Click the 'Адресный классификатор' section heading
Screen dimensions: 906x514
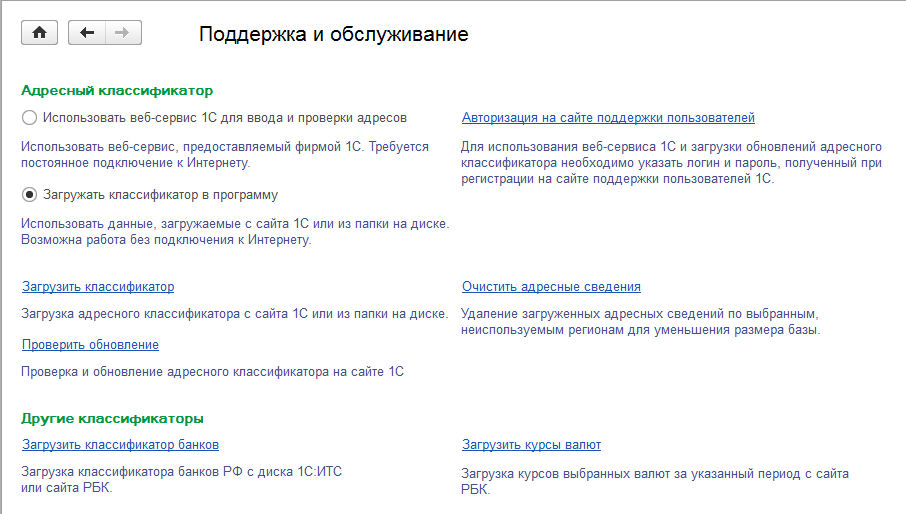[117, 91]
